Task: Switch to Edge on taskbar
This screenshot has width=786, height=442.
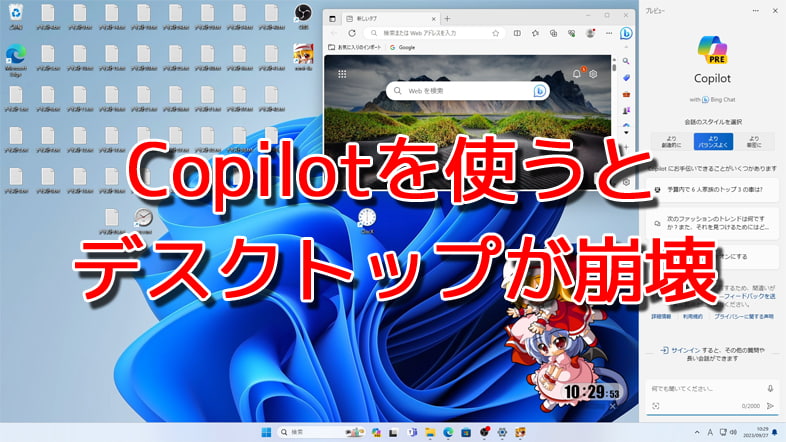Action: coord(448,432)
